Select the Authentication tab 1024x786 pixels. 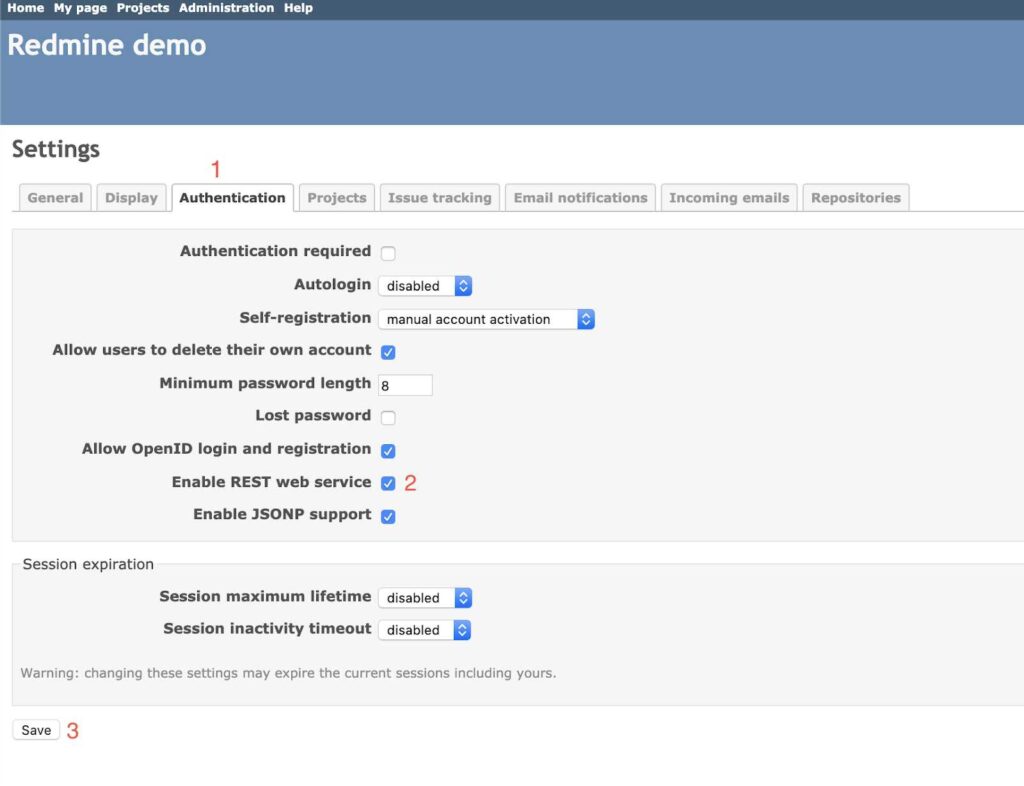[232, 197]
